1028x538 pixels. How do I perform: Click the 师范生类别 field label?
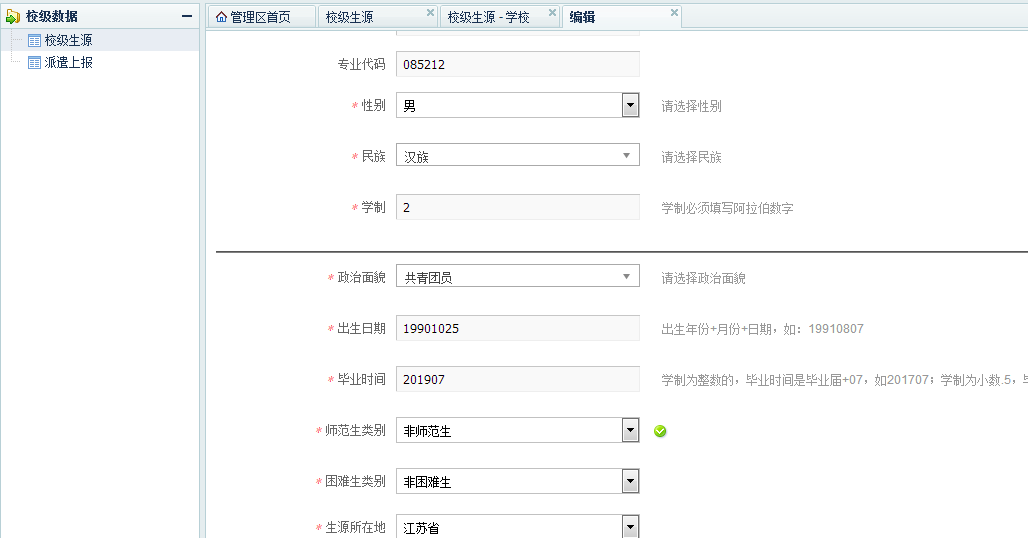click(x=355, y=430)
